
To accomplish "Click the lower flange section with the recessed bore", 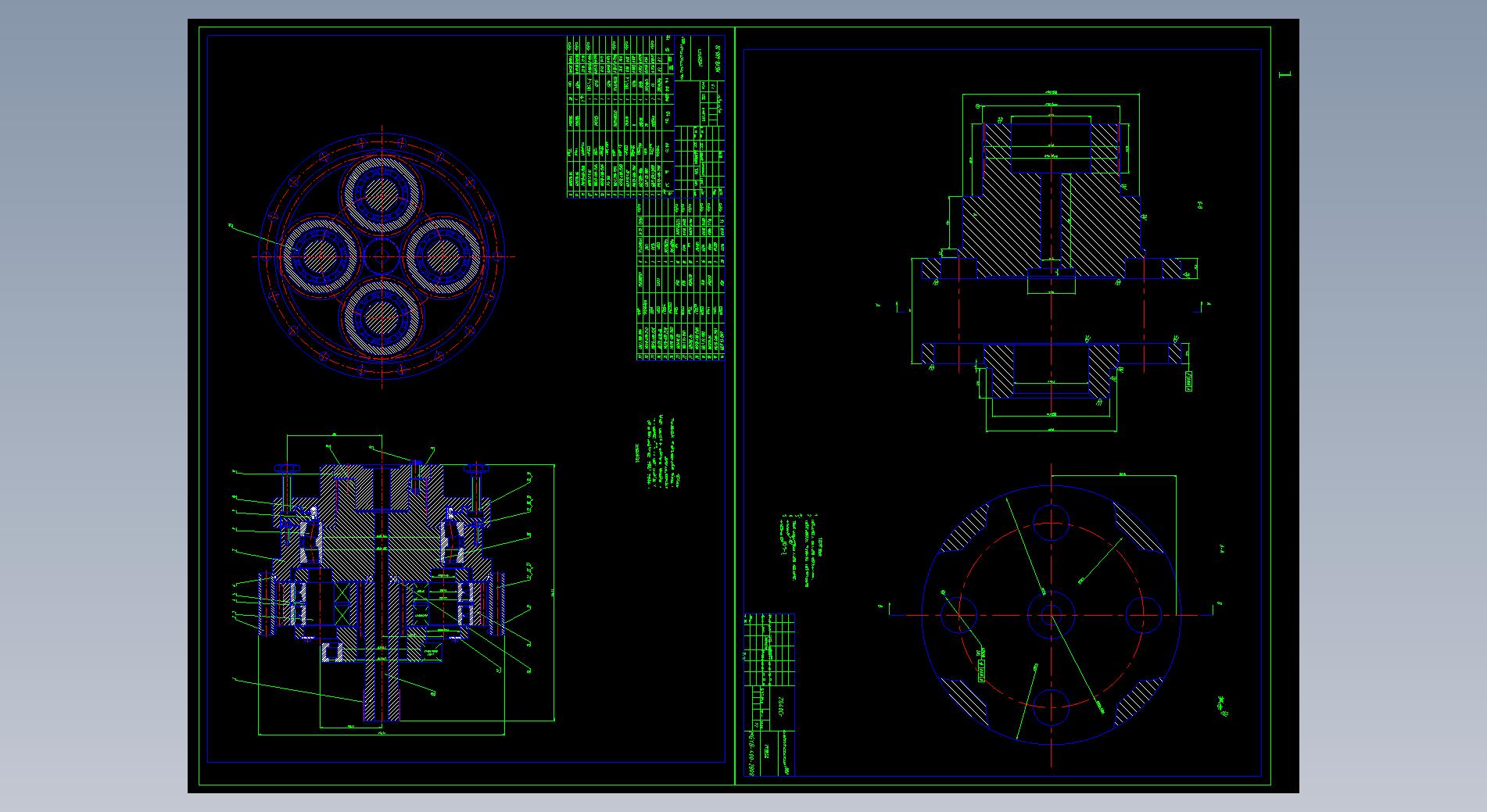I will click(x=1052, y=371).
